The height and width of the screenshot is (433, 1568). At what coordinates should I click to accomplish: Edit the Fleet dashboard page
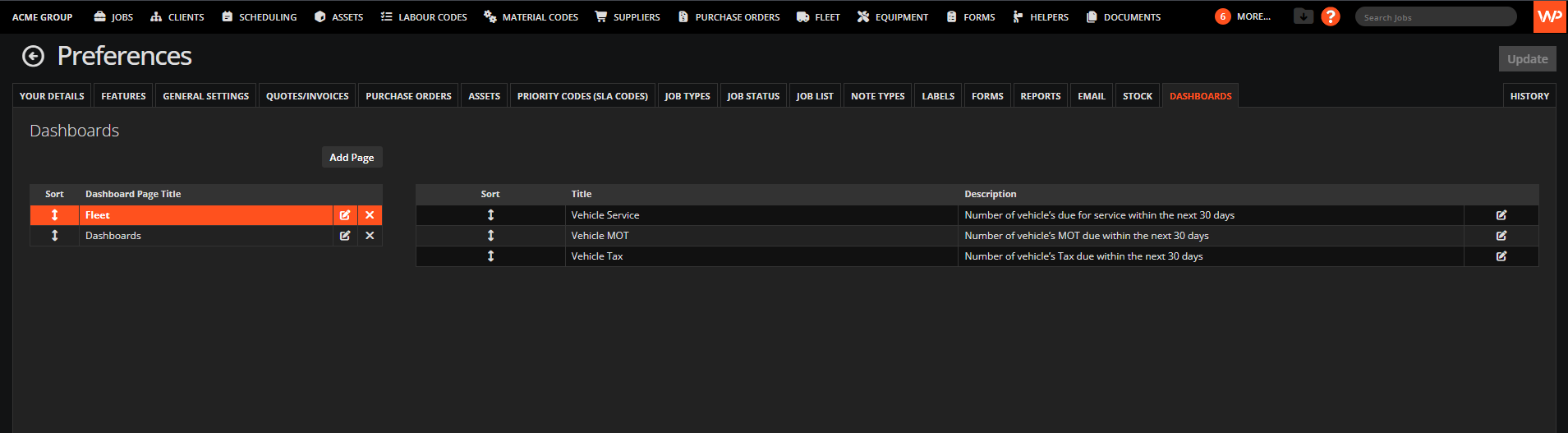point(345,215)
